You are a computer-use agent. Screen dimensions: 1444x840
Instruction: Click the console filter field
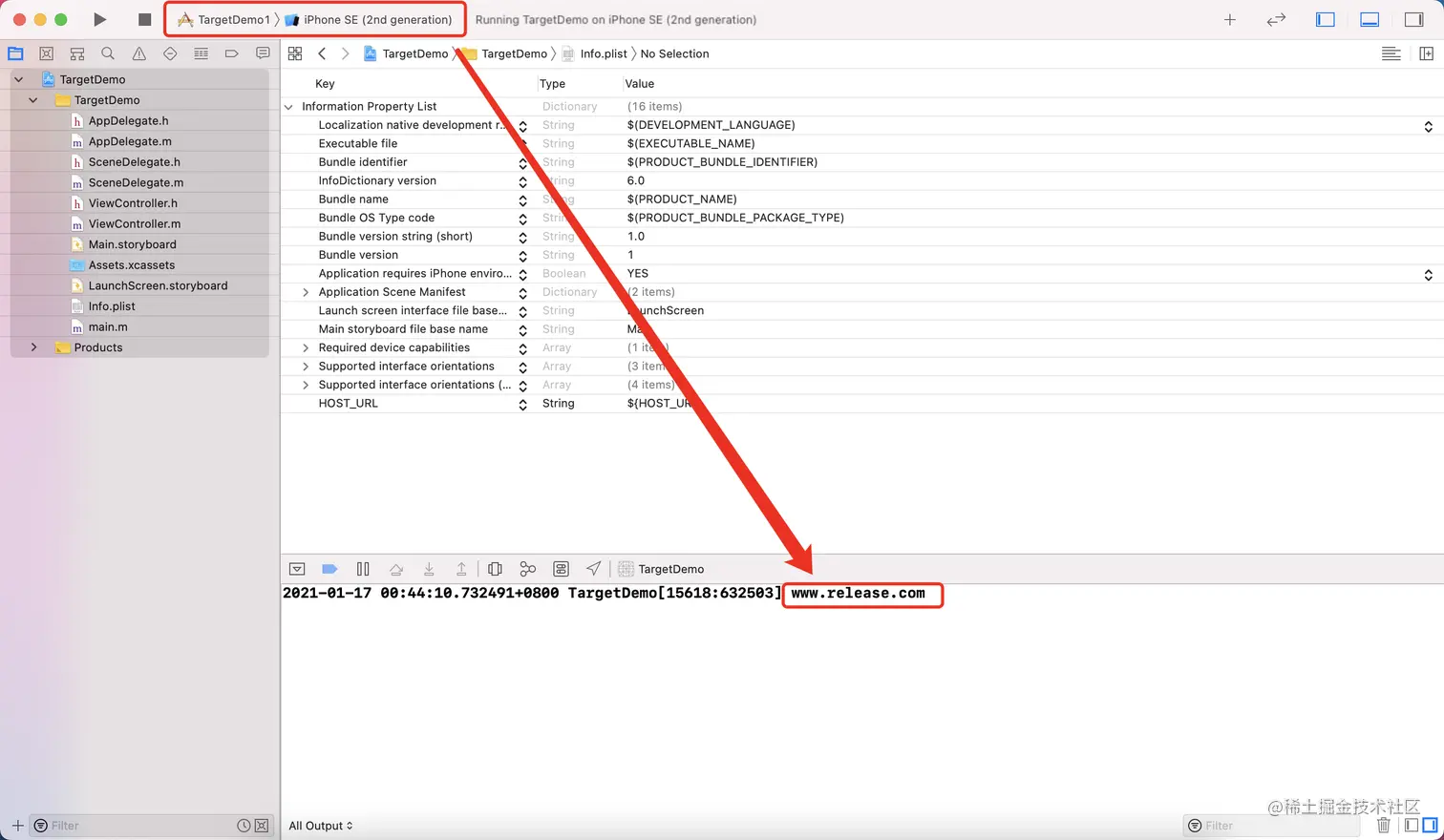pyautogui.click(x=1270, y=826)
